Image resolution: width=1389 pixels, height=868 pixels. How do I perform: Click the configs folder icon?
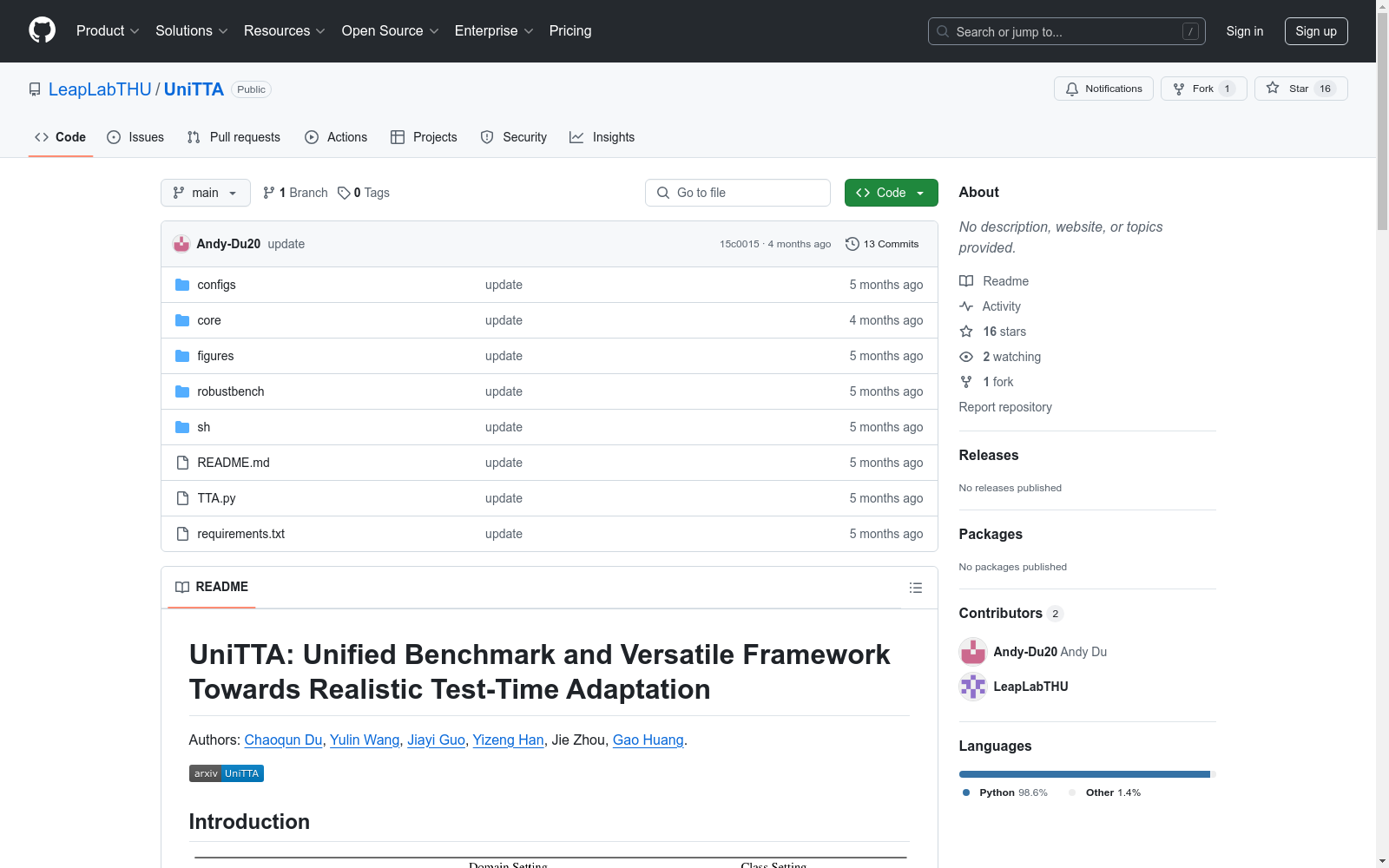point(182,285)
